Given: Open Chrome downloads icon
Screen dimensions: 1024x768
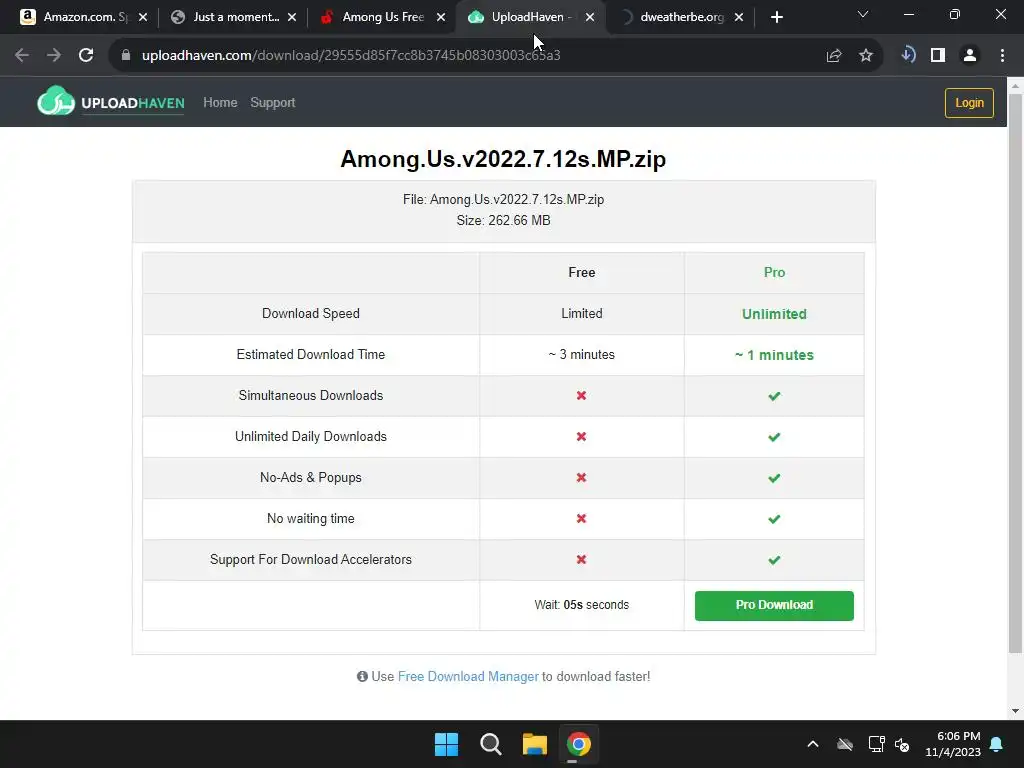Looking at the screenshot, I should tap(908, 55).
